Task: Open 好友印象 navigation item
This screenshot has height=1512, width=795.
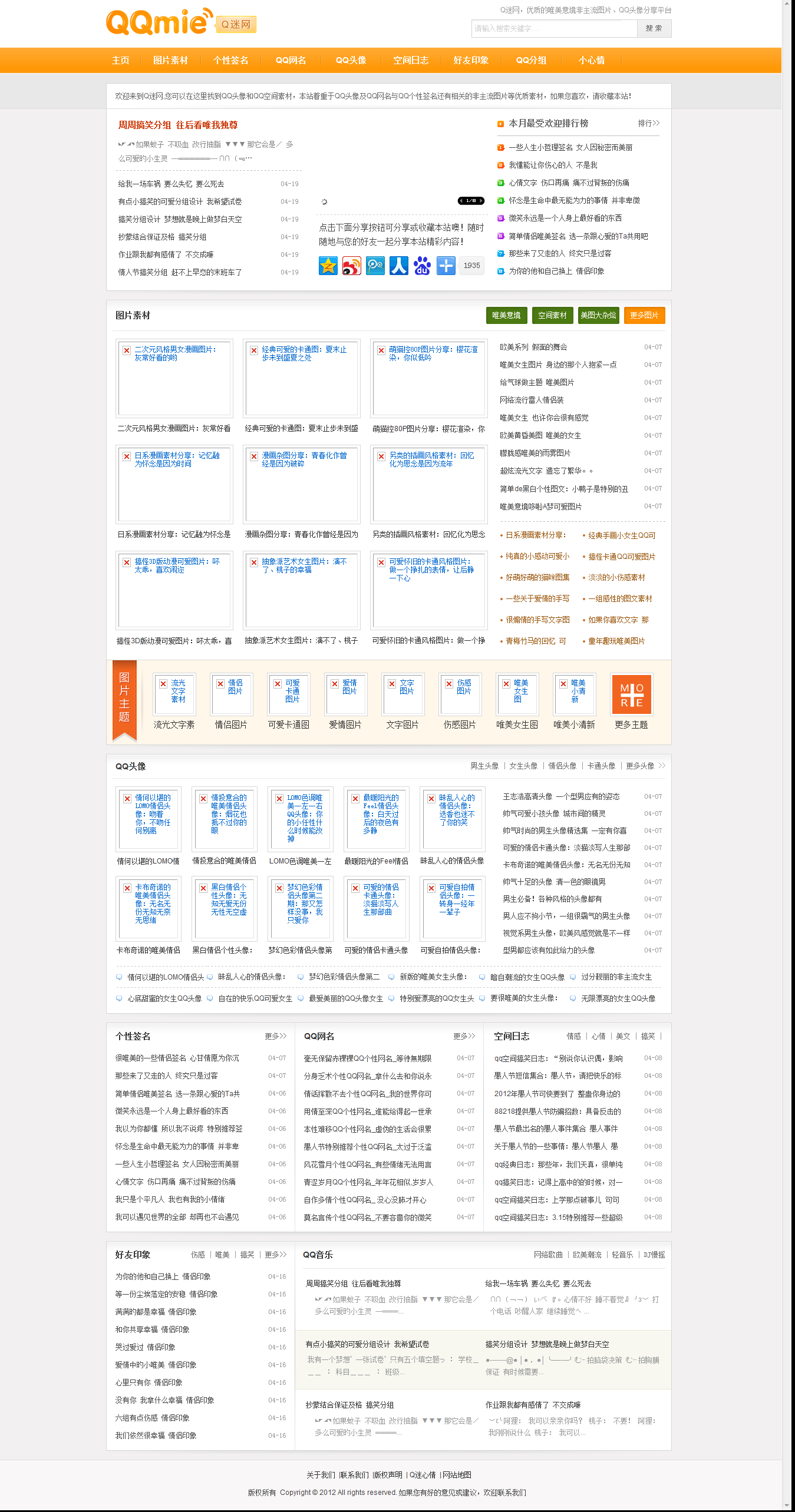Action: 471,60
